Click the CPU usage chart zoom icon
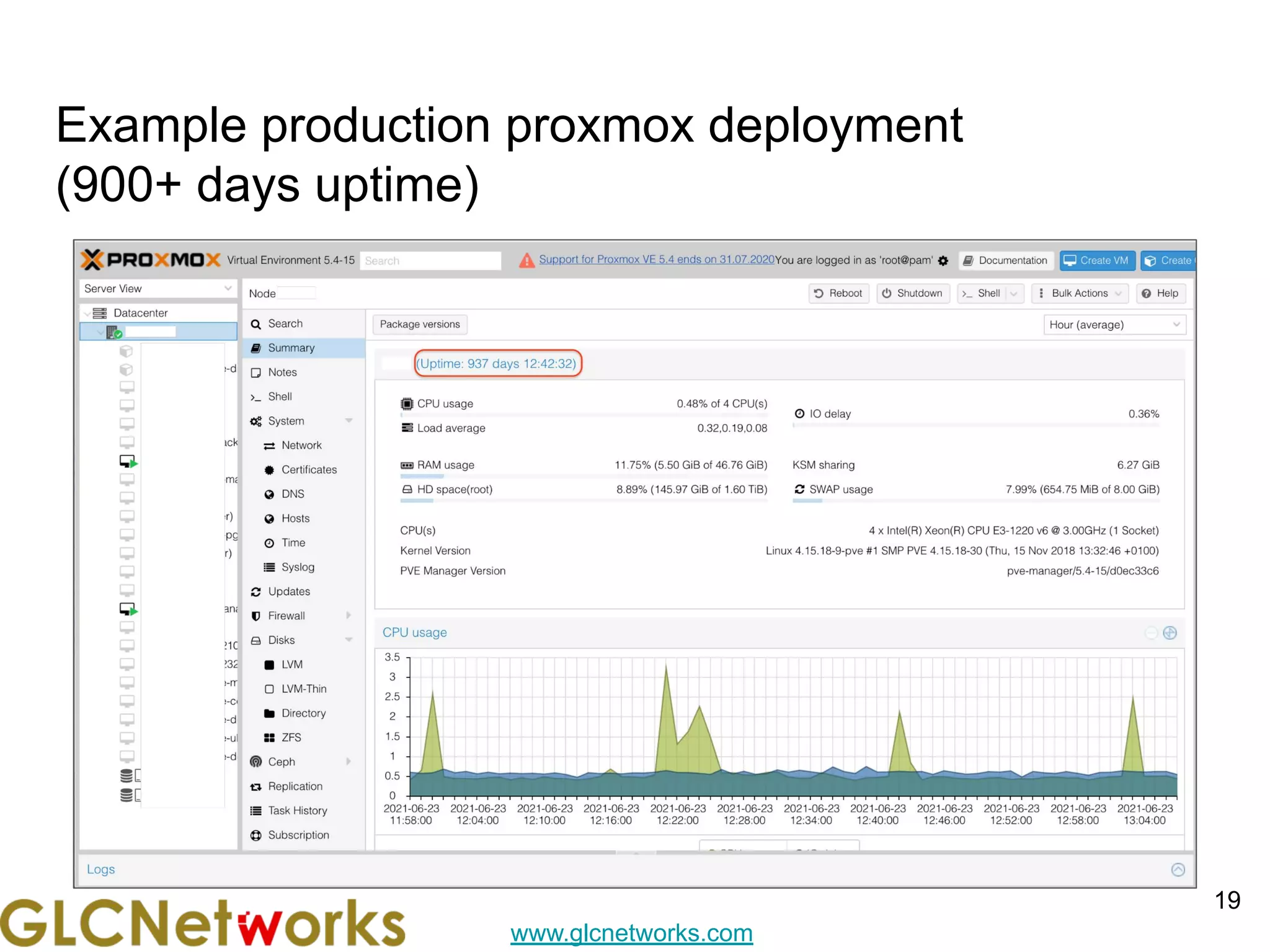The width and height of the screenshot is (1270, 952). coord(1170,633)
